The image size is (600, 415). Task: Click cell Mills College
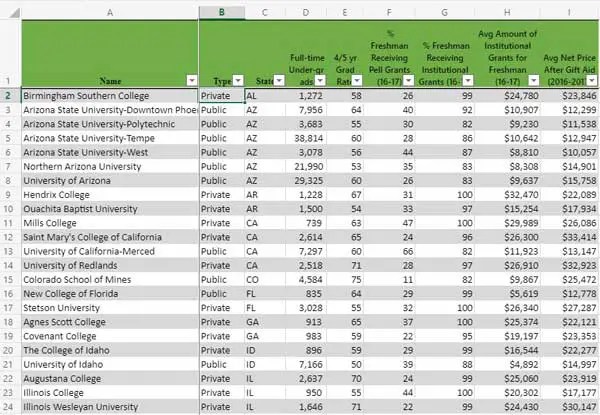(x=110, y=223)
